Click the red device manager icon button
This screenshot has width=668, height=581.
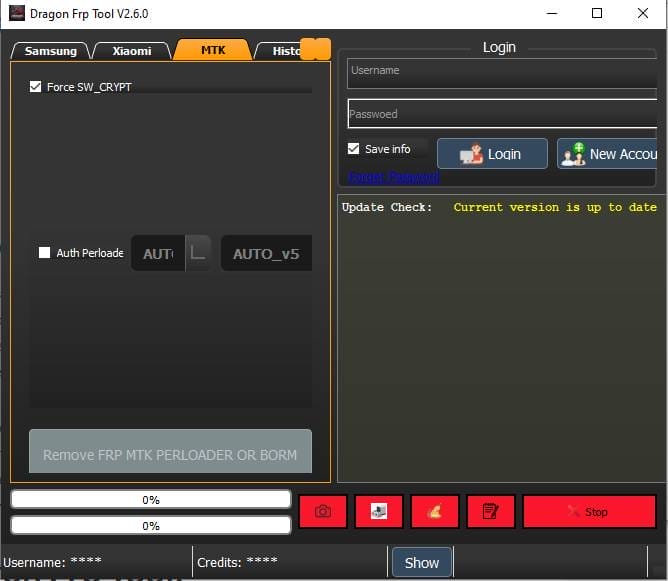tap(379, 511)
